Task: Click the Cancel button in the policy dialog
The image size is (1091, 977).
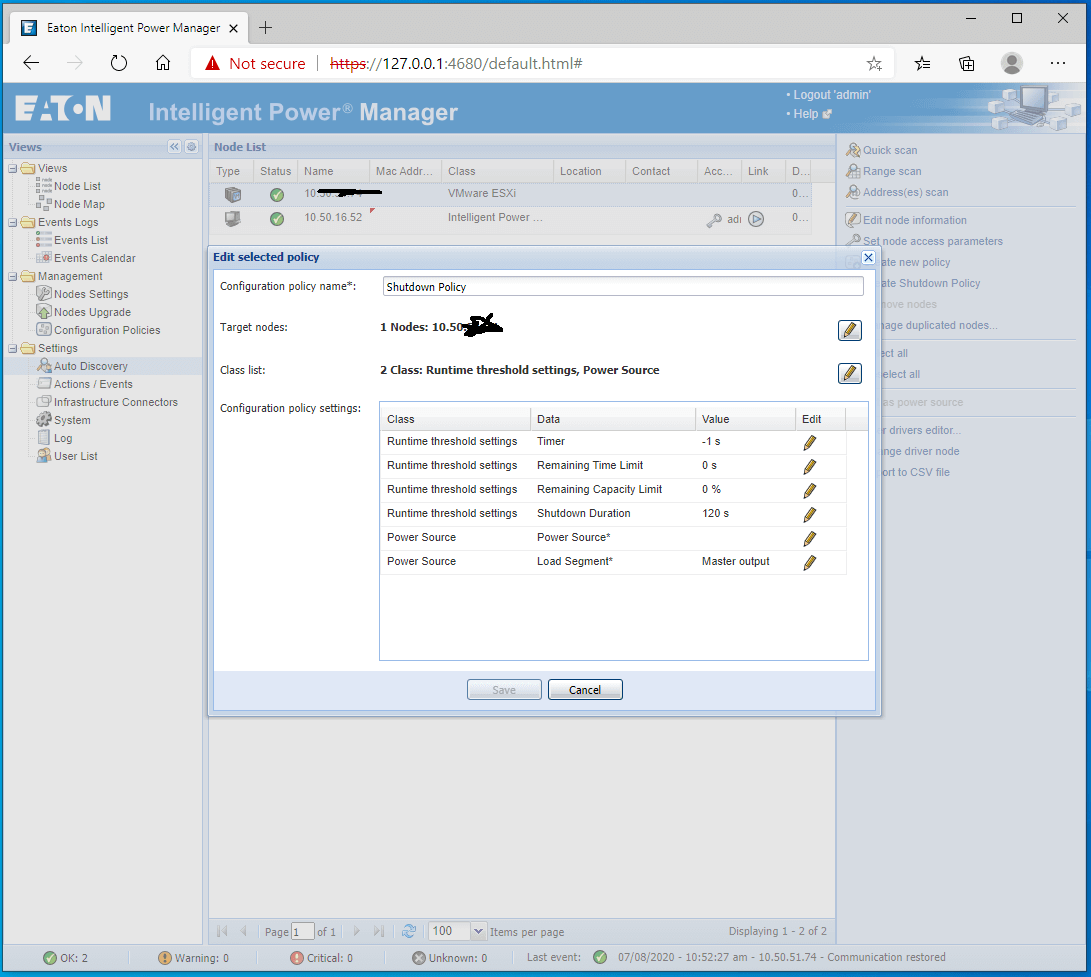Action: [585, 689]
